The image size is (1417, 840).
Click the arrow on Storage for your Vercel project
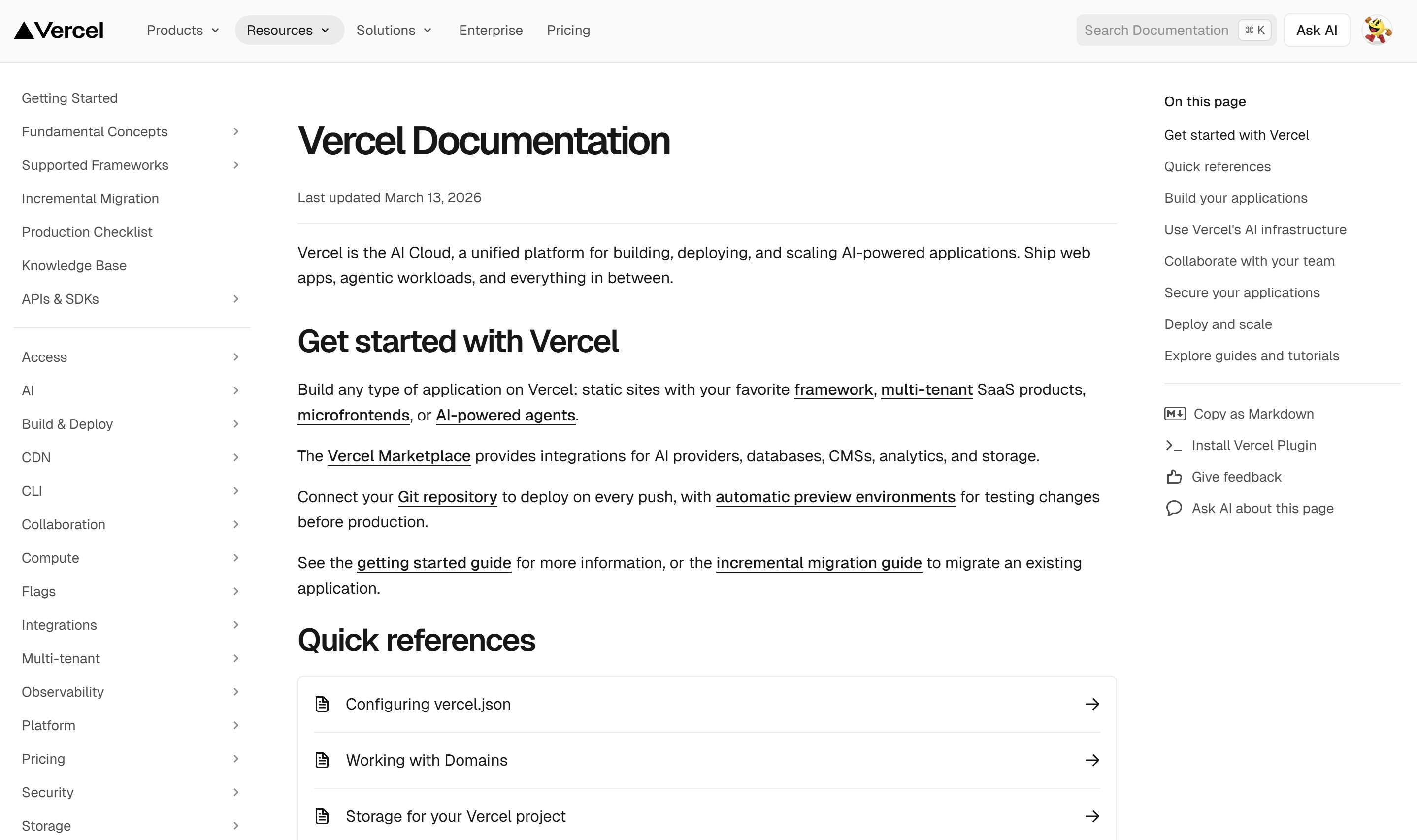click(x=1091, y=816)
